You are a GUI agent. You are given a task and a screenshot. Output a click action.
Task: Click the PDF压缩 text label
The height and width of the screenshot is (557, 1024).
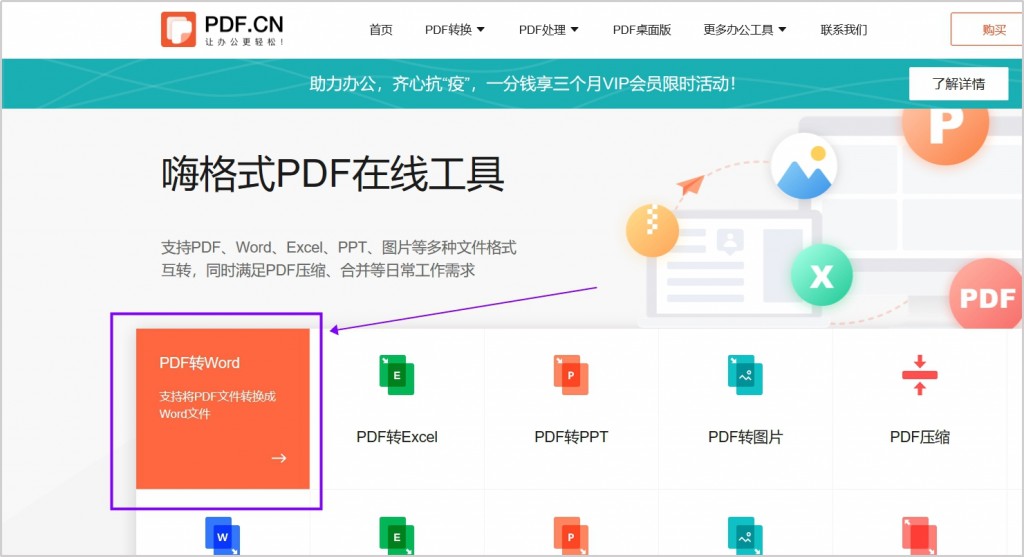pyautogui.click(x=920, y=437)
